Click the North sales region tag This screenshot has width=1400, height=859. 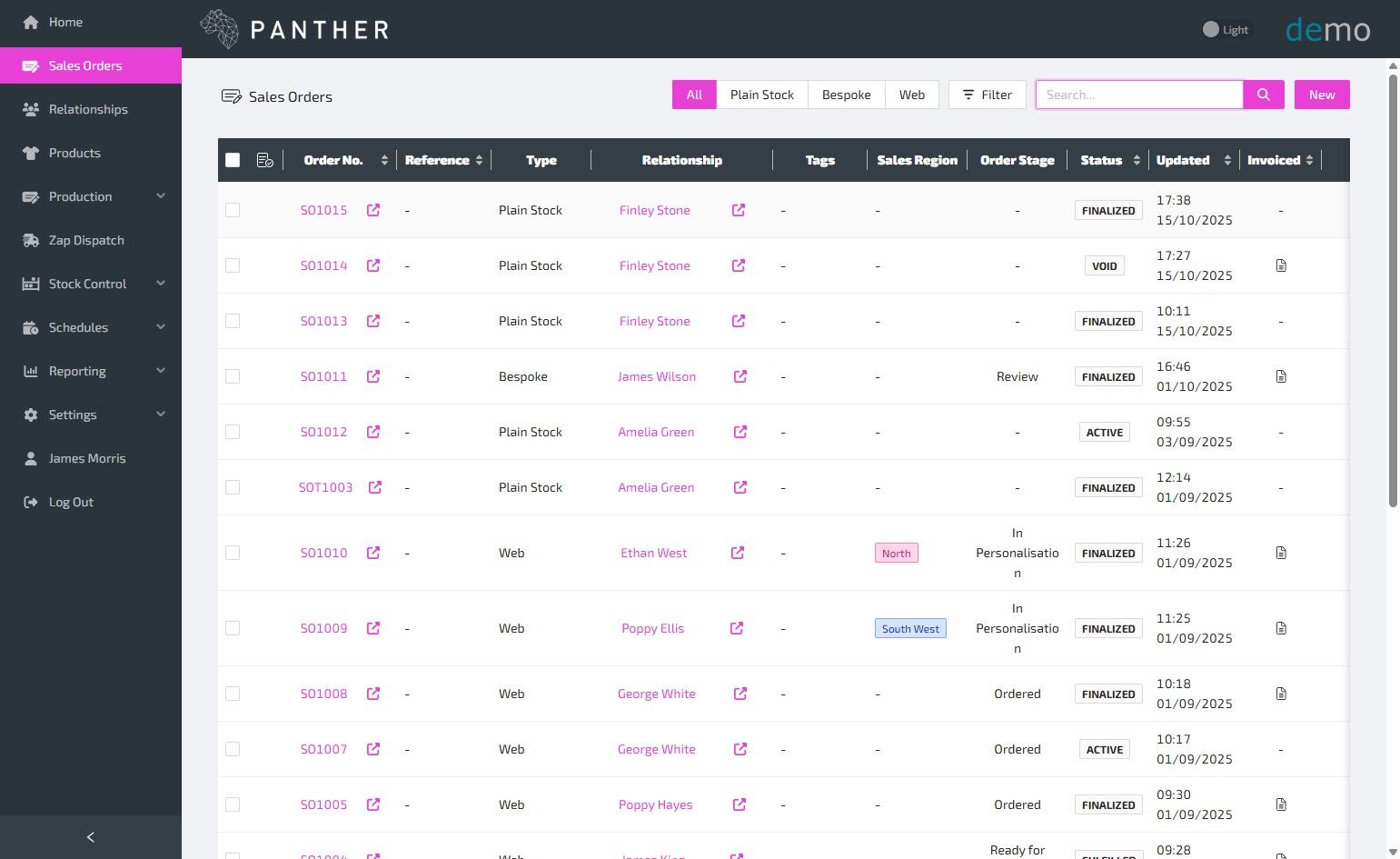coord(897,553)
